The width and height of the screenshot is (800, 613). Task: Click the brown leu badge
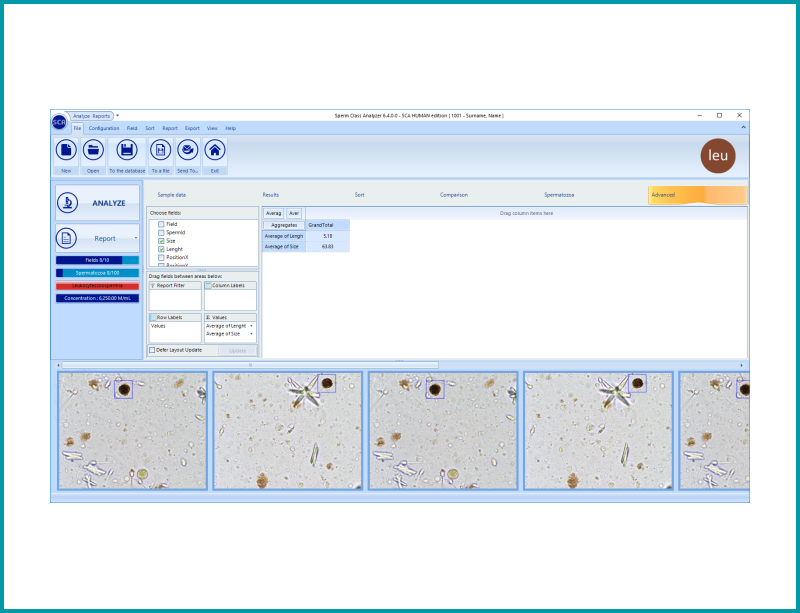718,156
